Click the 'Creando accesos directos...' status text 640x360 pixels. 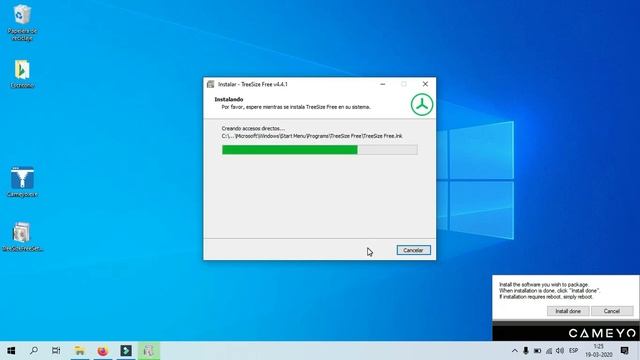[x=253, y=129]
